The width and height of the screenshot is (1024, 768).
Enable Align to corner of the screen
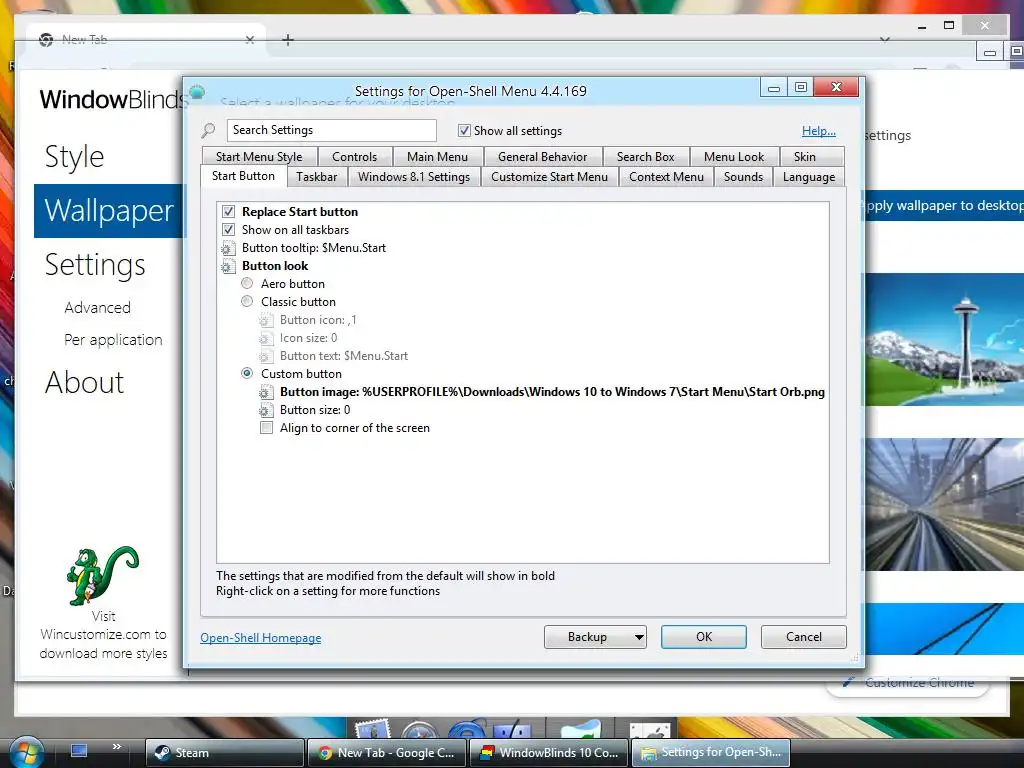pos(266,428)
